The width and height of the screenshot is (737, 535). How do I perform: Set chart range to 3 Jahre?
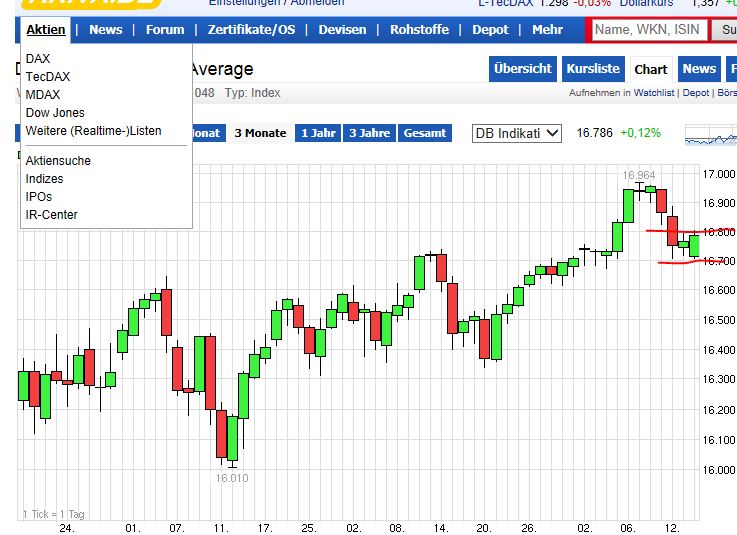point(369,133)
